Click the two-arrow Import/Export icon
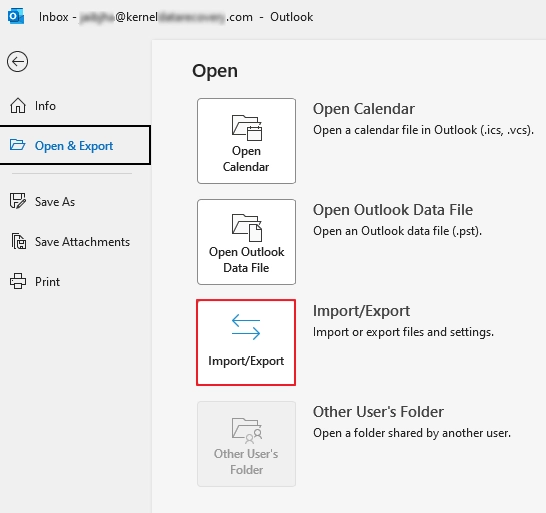This screenshot has width=546, height=513. [x=246, y=327]
